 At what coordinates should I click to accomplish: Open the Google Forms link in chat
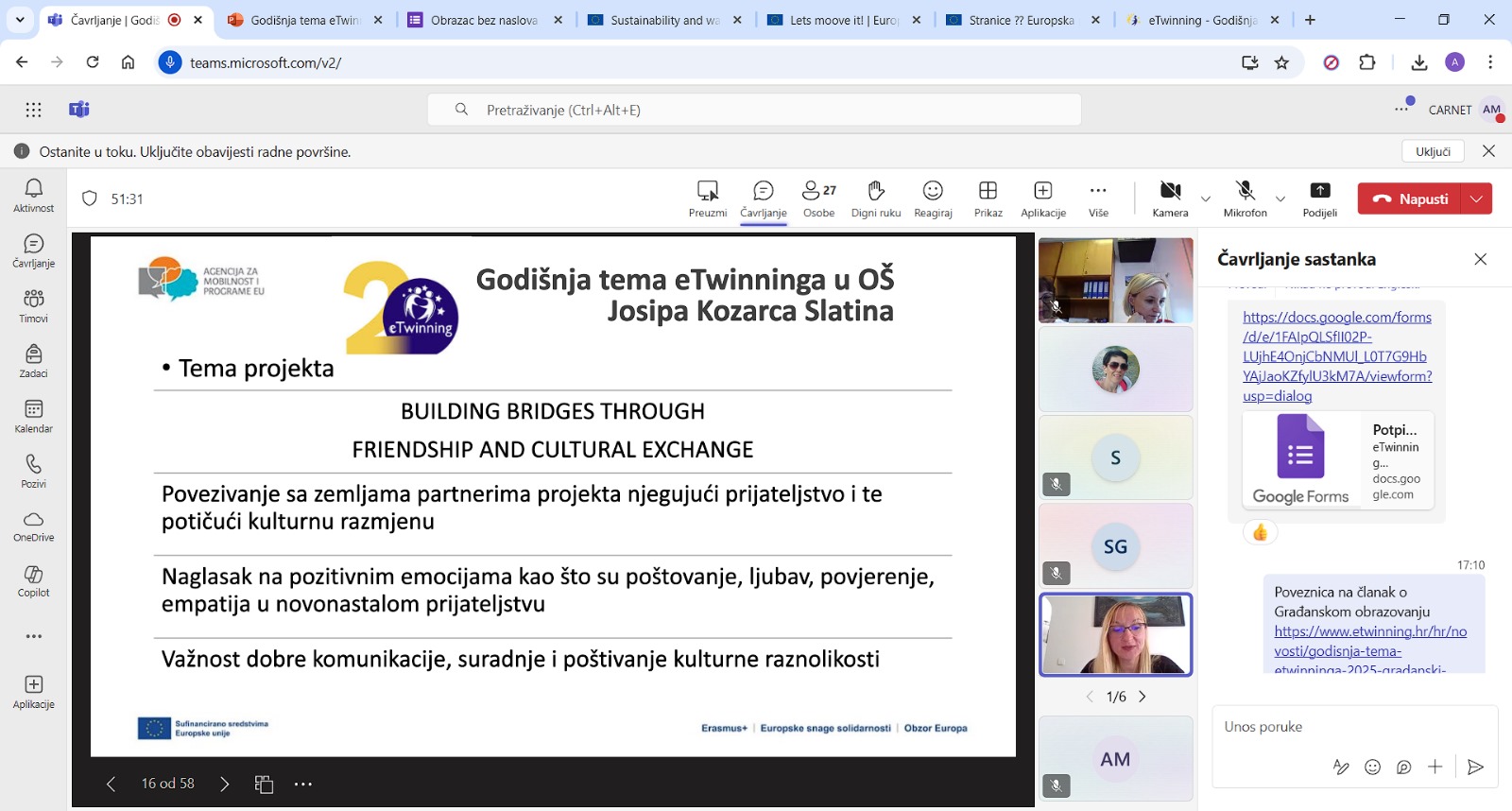[x=1337, y=356]
